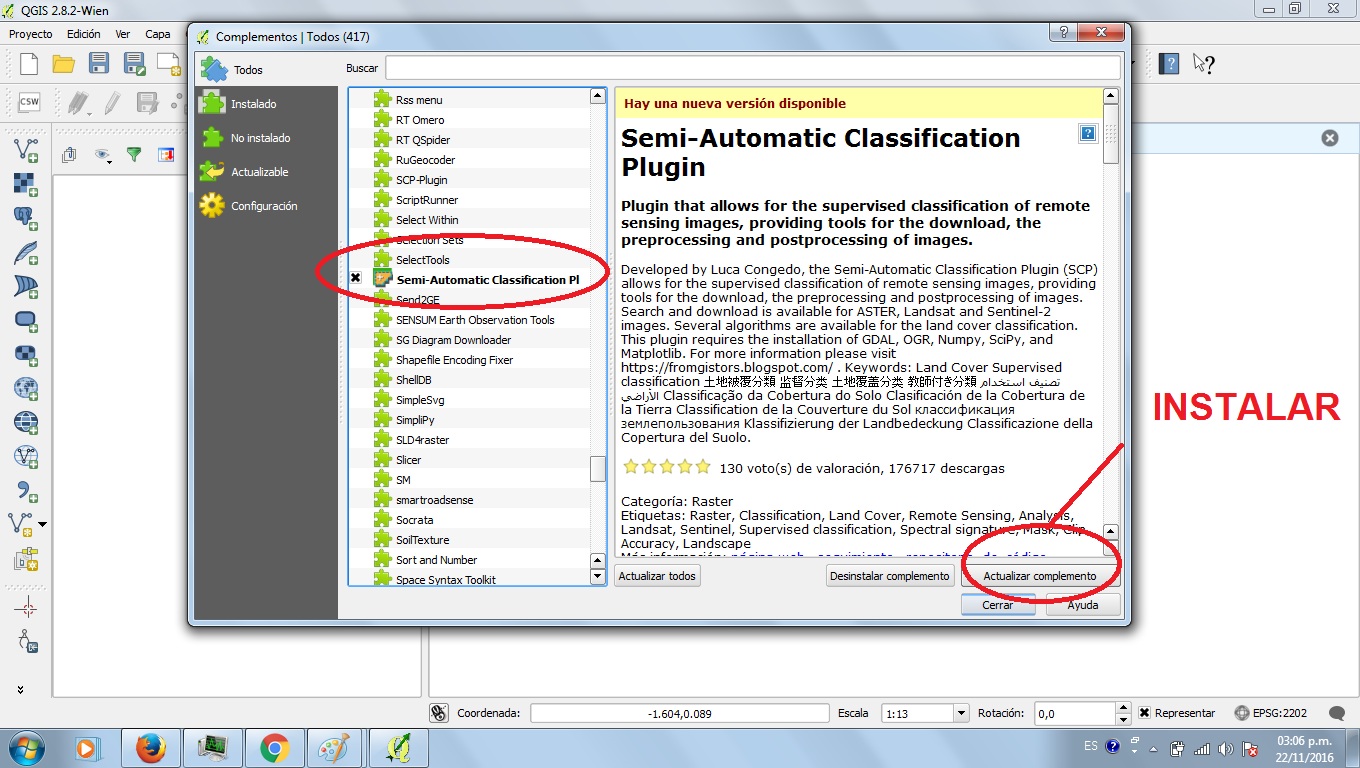The width and height of the screenshot is (1360, 768).
Task: Open the Escala scale dropdown
Action: click(x=961, y=713)
